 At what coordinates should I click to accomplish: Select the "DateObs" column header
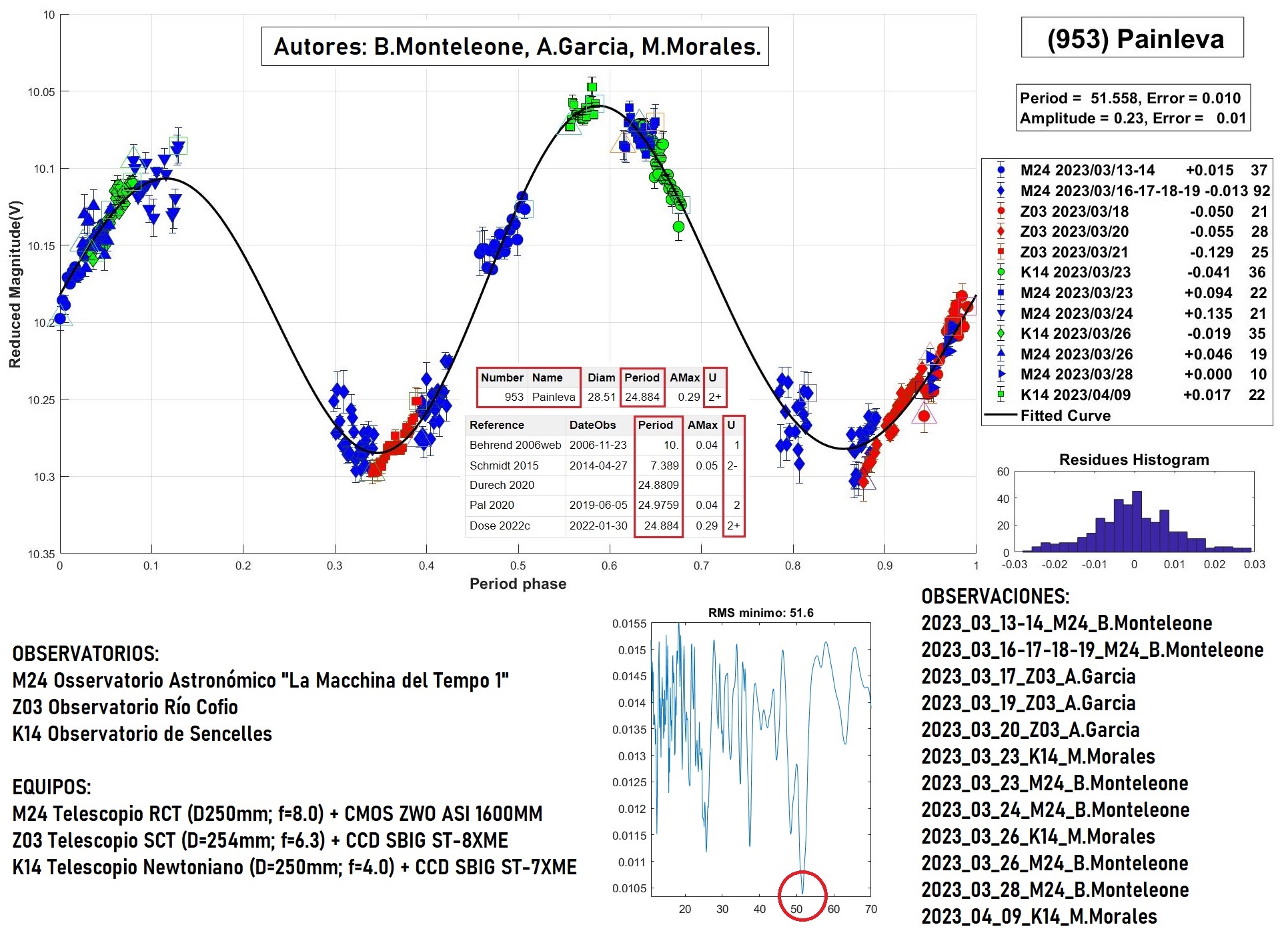(598, 425)
